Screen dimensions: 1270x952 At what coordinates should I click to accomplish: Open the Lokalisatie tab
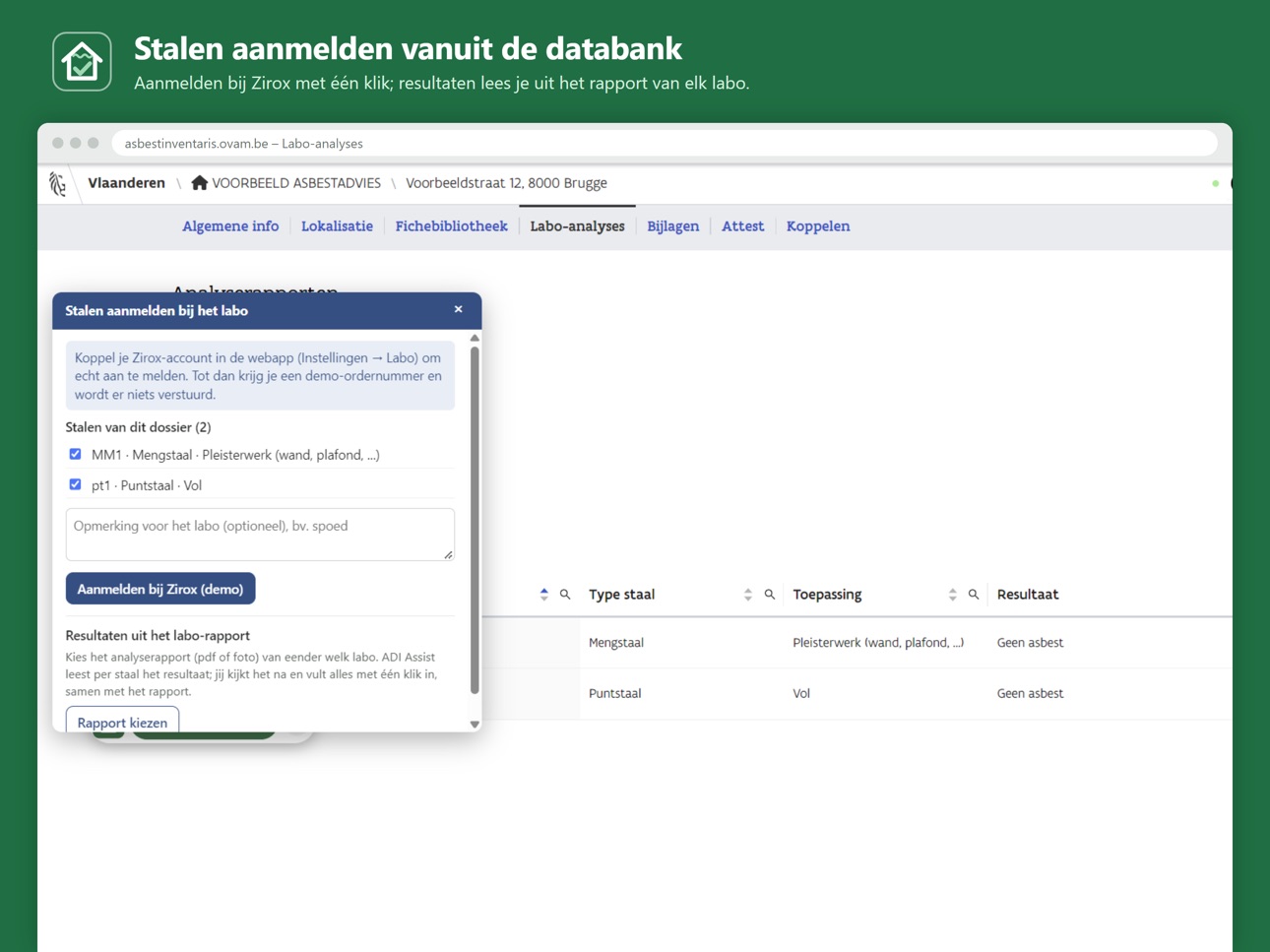click(x=337, y=226)
